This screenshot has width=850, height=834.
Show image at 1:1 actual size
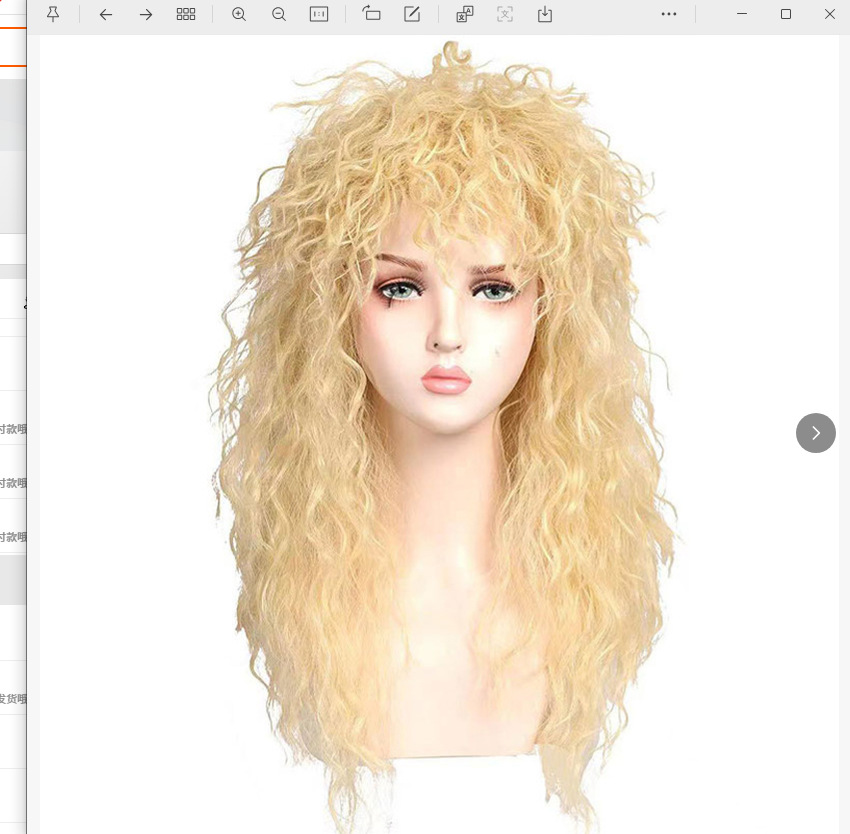point(319,14)
